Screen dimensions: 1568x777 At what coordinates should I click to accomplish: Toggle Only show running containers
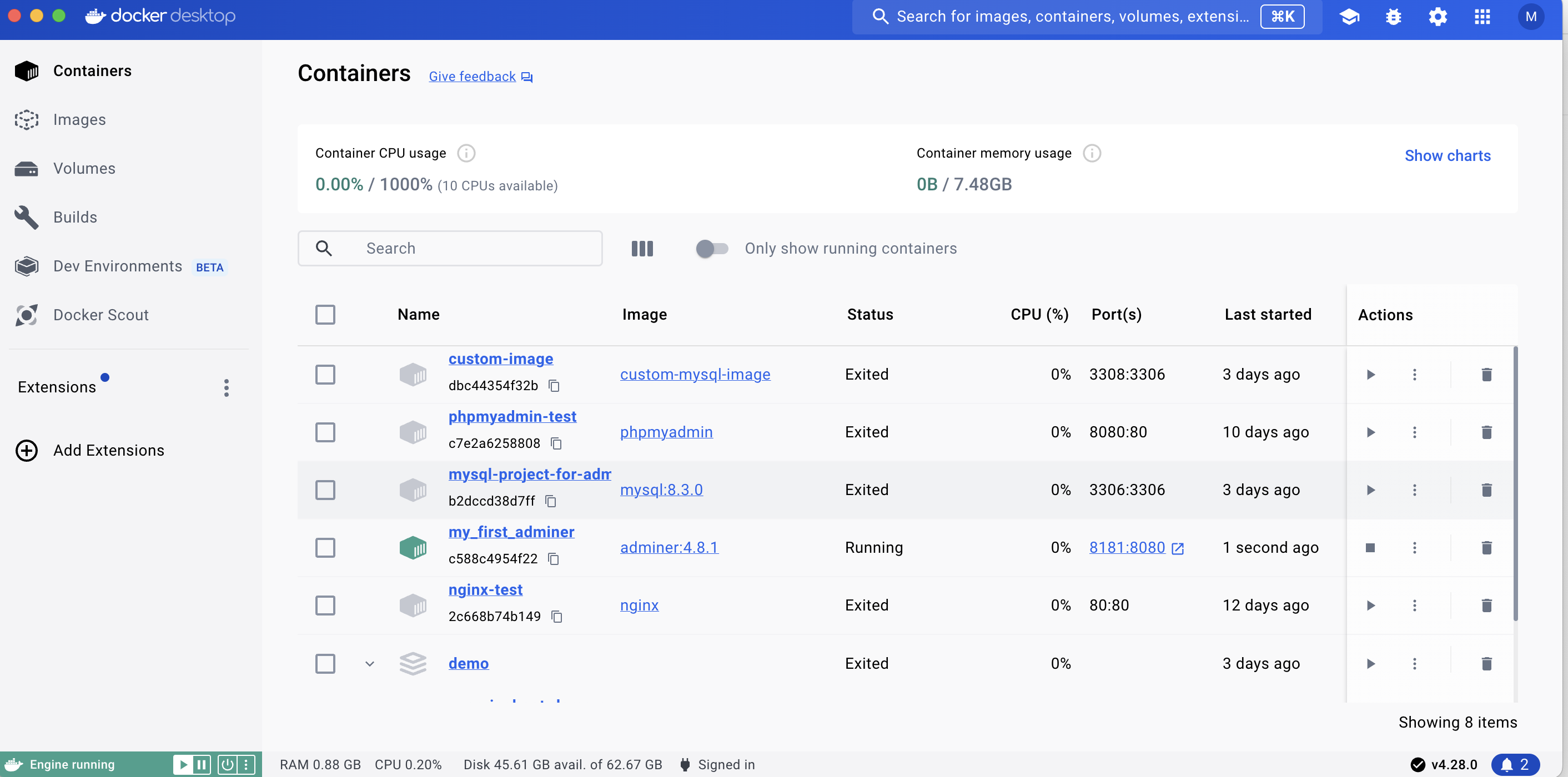(712, 248)
